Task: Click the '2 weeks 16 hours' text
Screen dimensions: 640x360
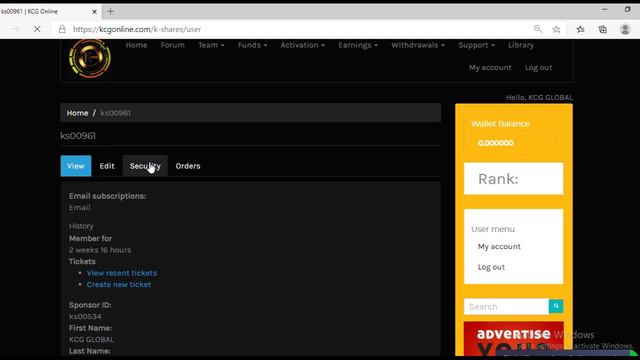Action: click(100, 250)
